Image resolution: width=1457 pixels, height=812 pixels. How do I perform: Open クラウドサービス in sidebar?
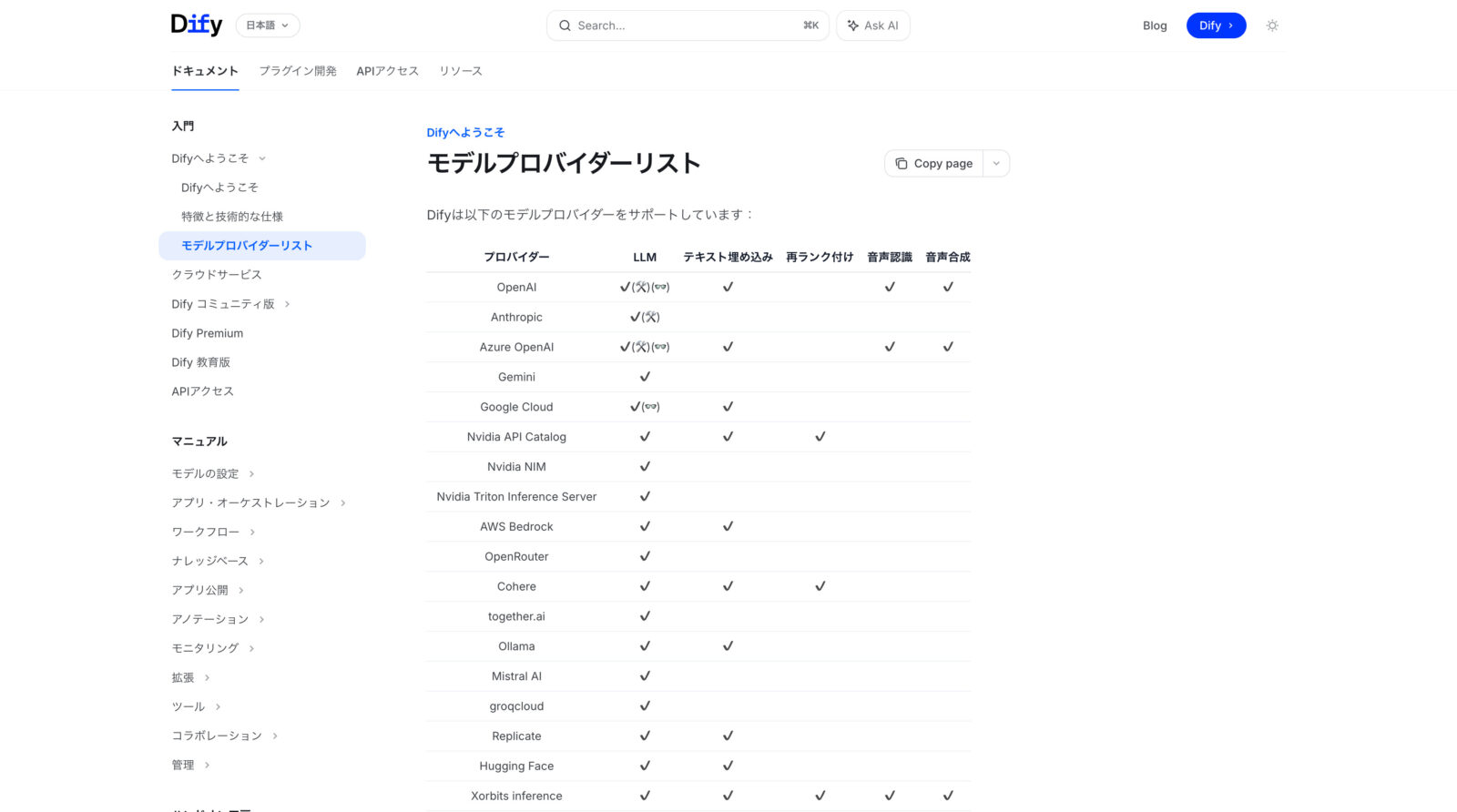(217, 275)
